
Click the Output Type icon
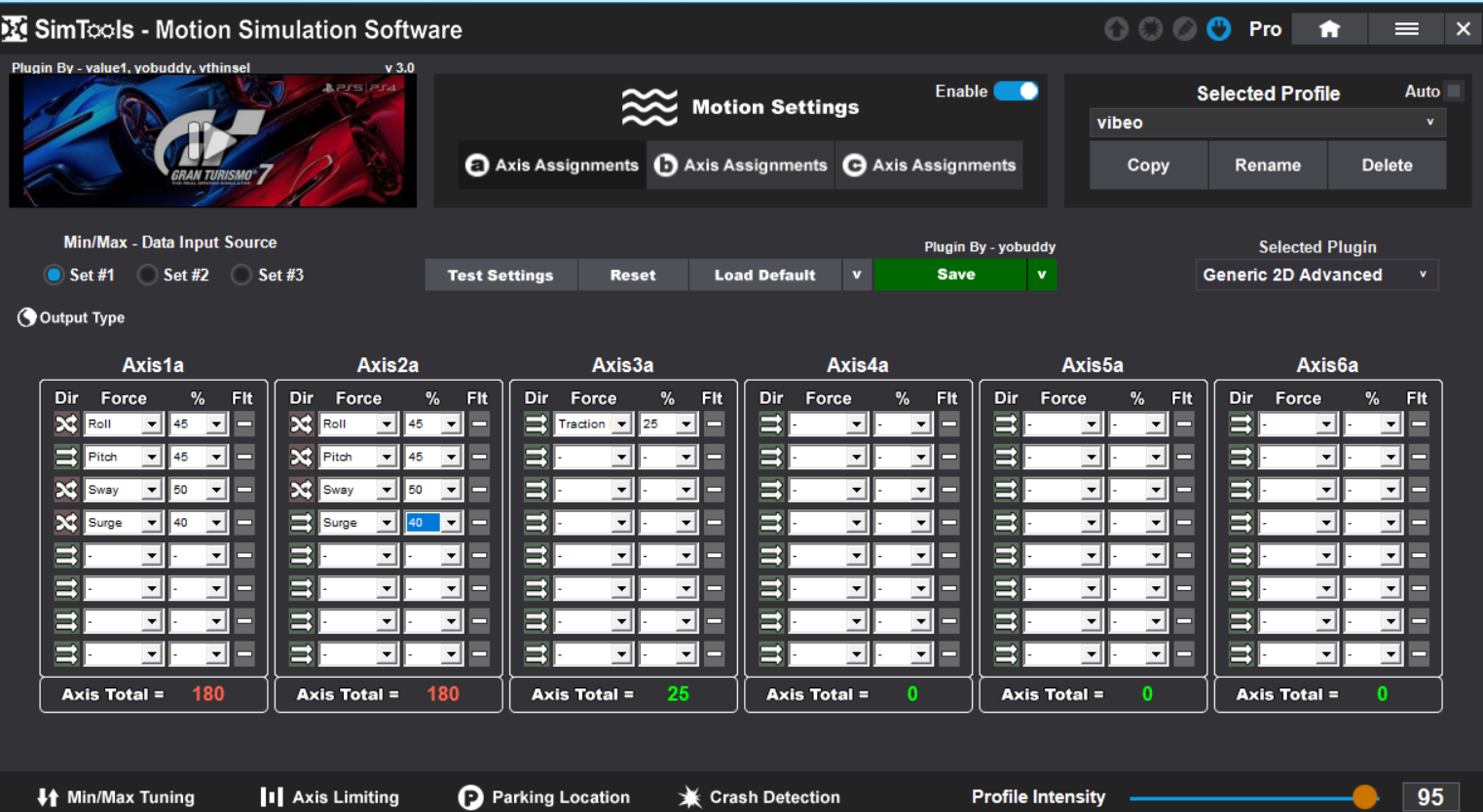point(27,317)
